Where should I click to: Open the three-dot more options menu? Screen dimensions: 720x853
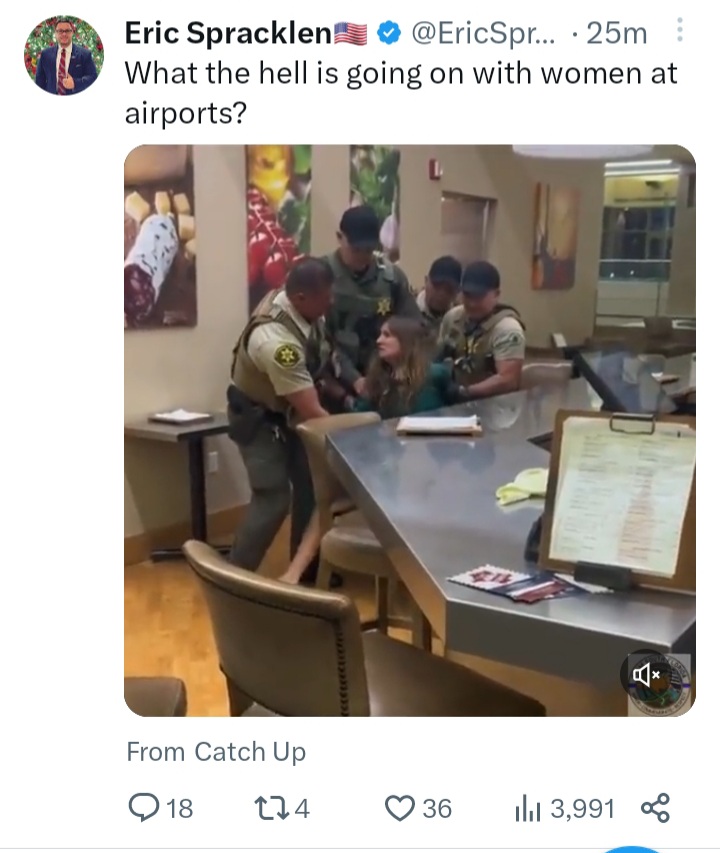pos(679,29)
